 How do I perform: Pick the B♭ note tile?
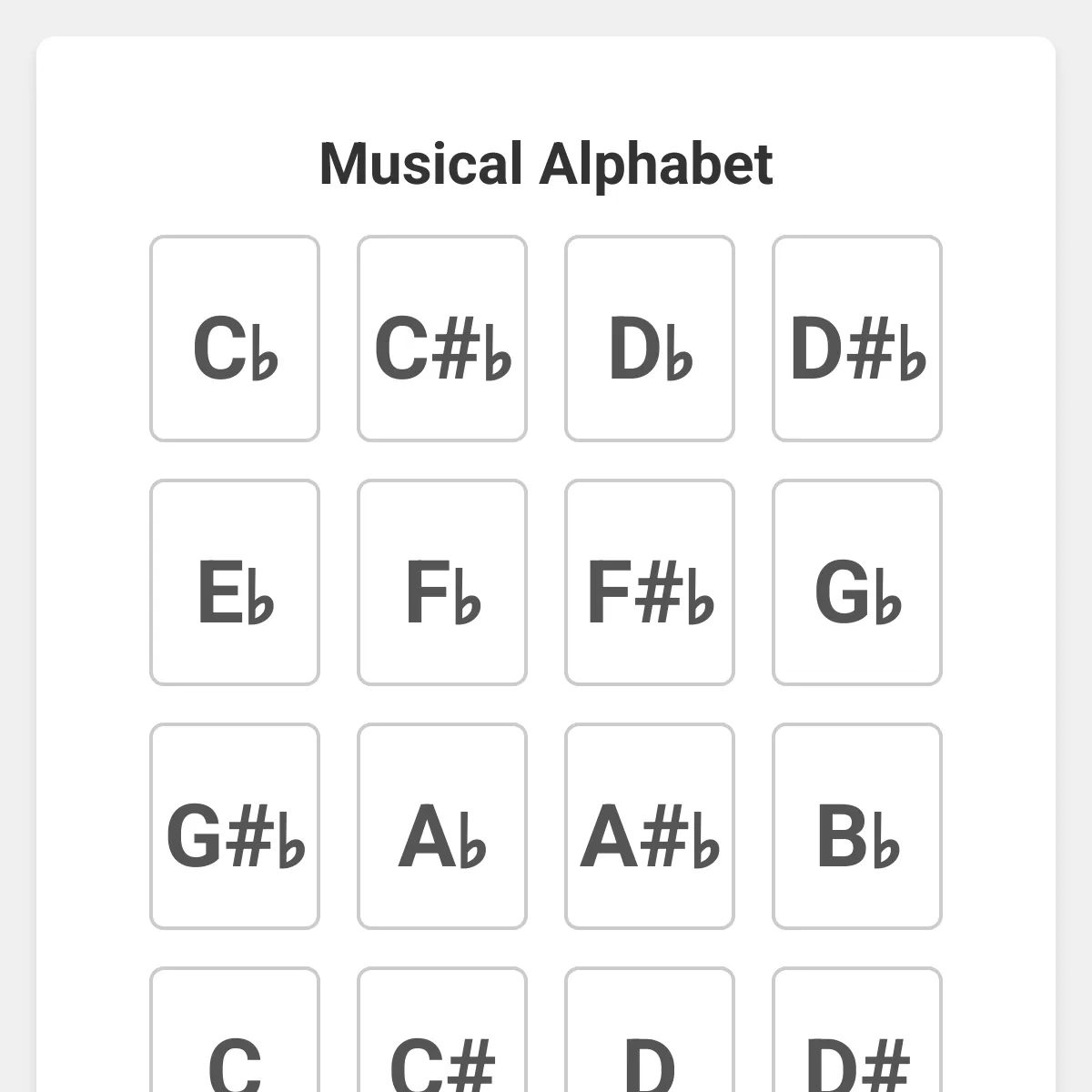point(857,826)
